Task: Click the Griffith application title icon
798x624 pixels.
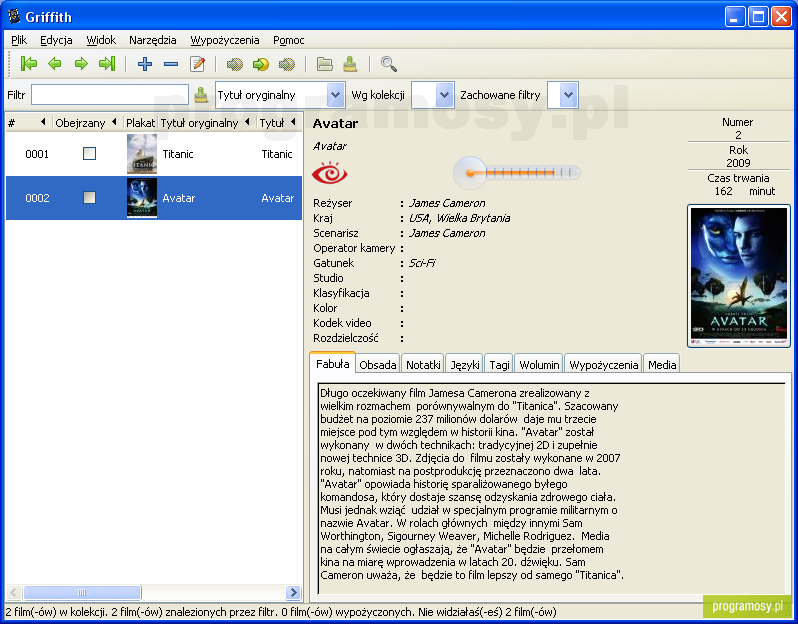Action: point(14,16)
